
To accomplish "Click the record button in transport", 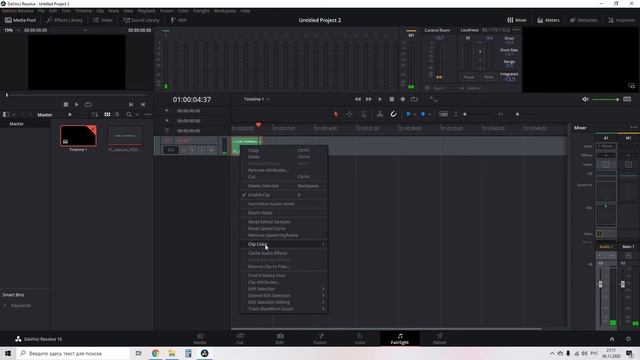I will tap(403, 99).
